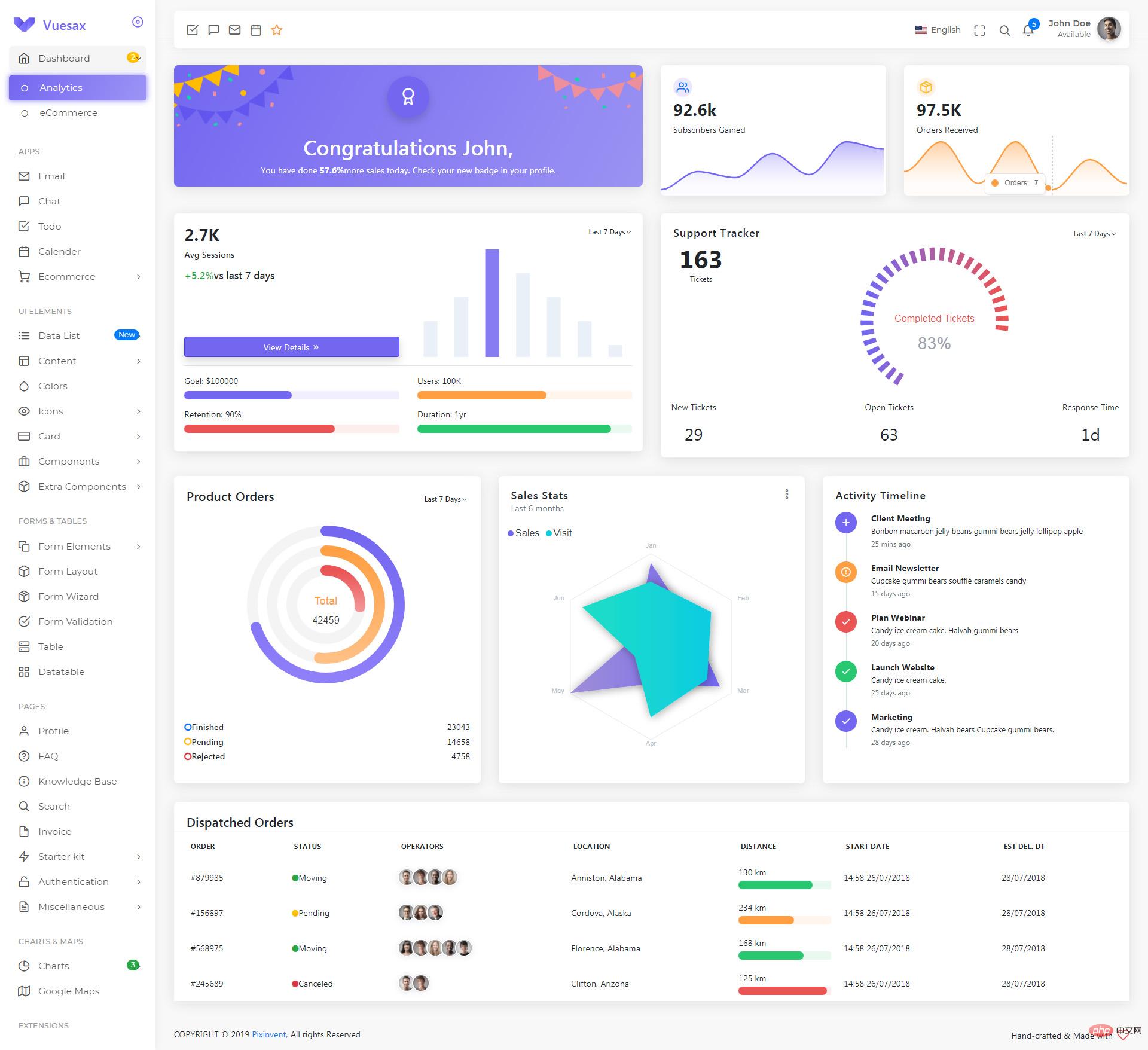Click the Goal $100000 progress bar
This screenshot has width=1148, height=1050.
click(x=291, y=395)
